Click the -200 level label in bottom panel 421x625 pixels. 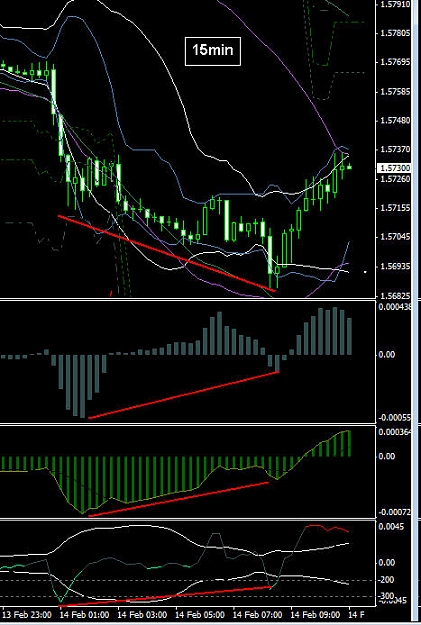[x=386, y=580]
